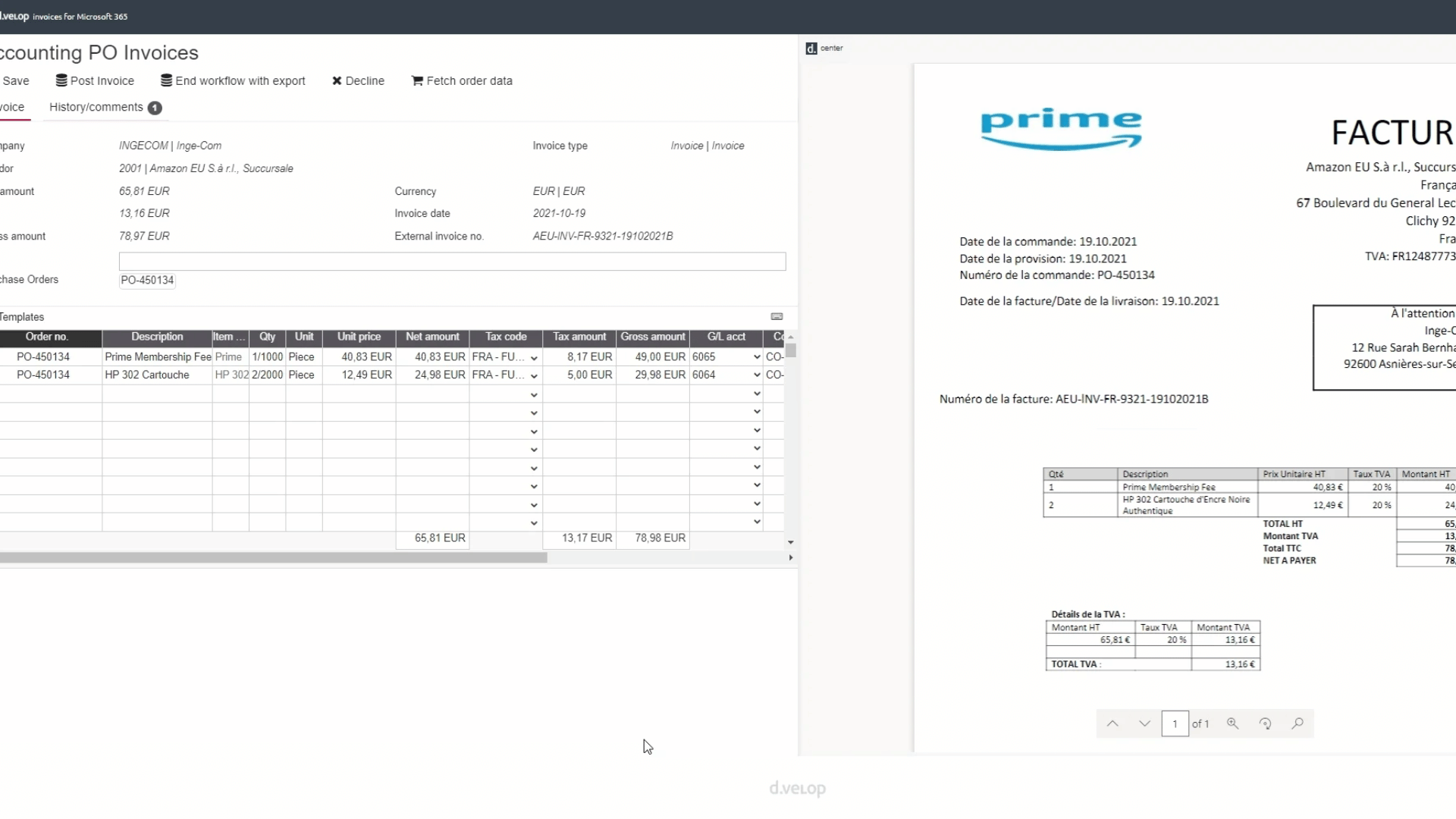
Task: Rotate the invoice document
Action: point(1265,723)
